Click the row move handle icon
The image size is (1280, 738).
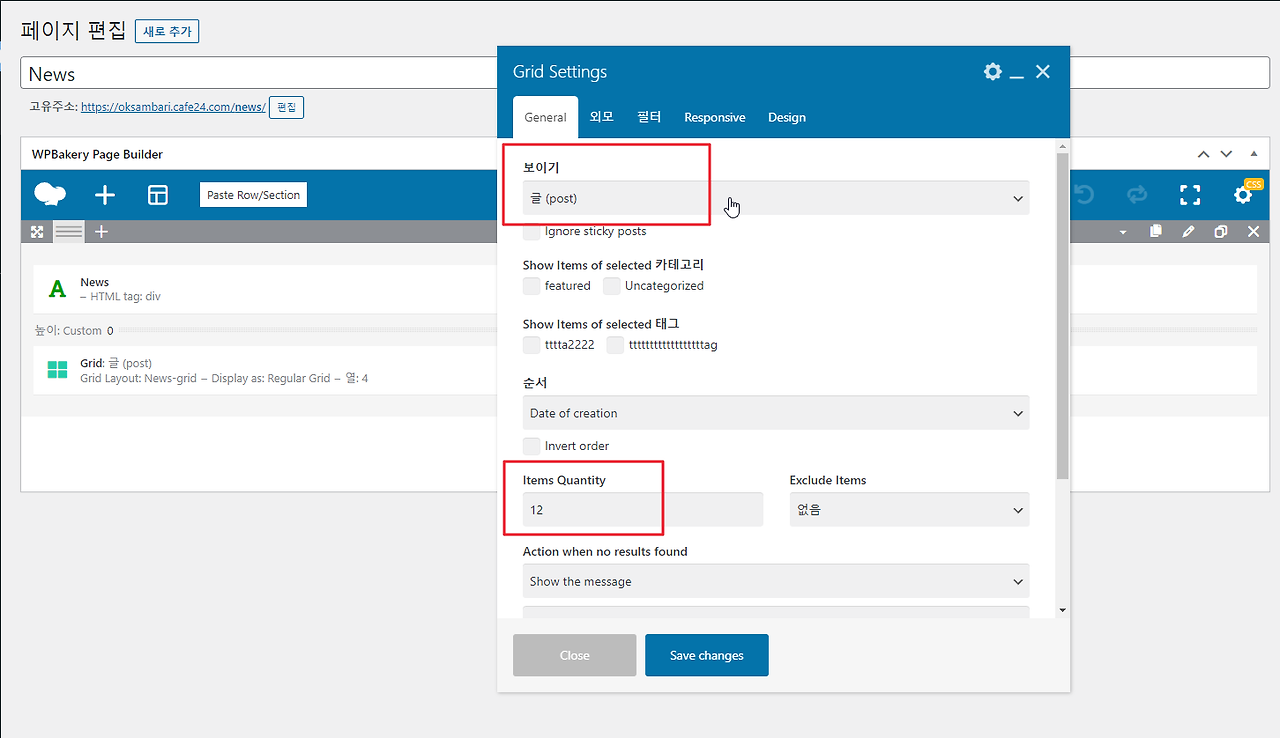(x=37, y=232)
